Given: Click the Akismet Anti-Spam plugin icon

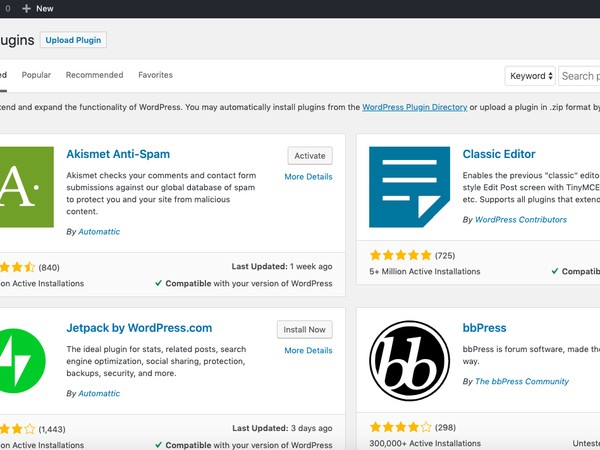Looking at the screenshot, I should (27, 187).
